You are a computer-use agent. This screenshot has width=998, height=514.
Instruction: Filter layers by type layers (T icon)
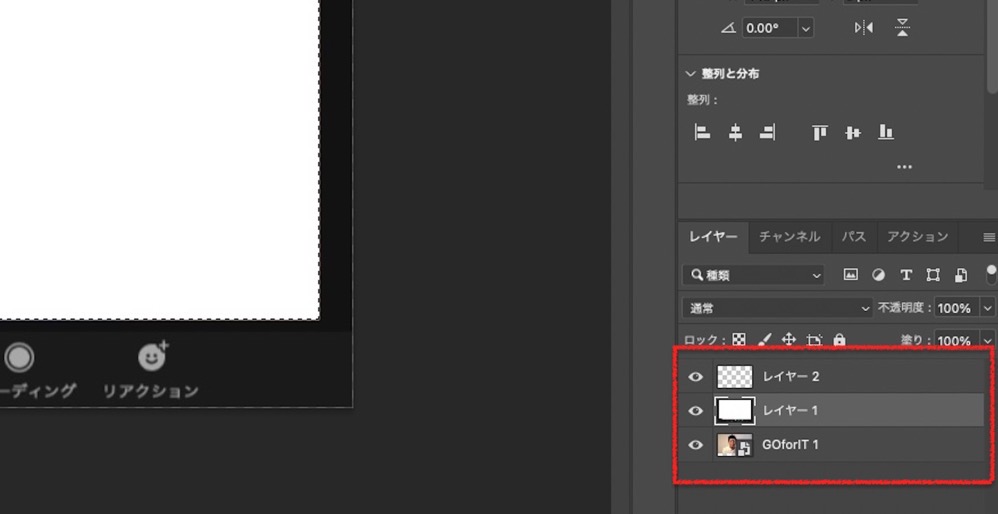point(906,275)
